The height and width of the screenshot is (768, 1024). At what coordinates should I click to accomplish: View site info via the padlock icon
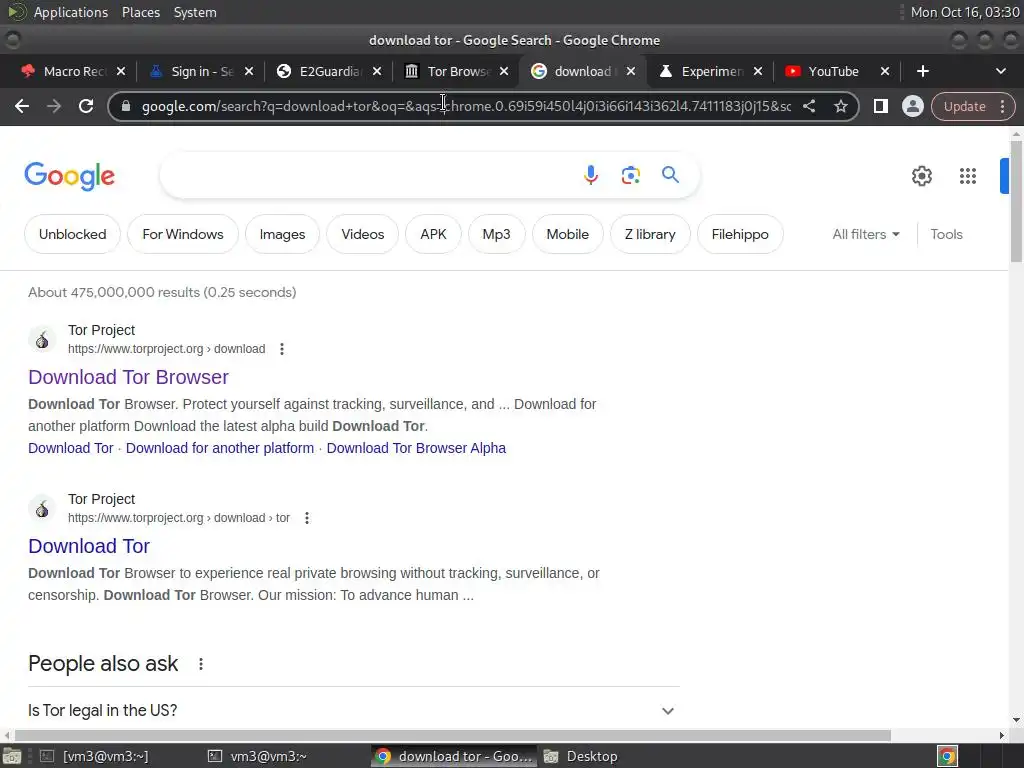click(127, 106)
